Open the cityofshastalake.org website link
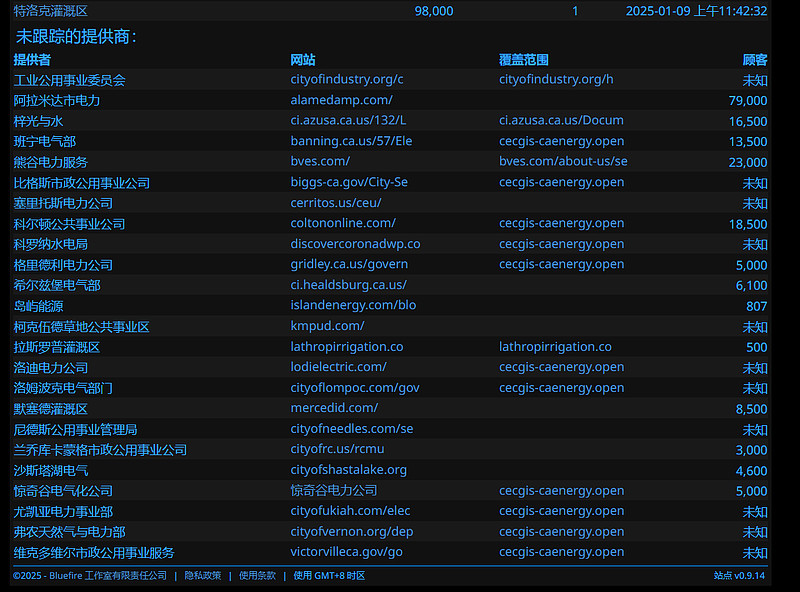Viewport: 800px width, 592px height. point(348,470)
